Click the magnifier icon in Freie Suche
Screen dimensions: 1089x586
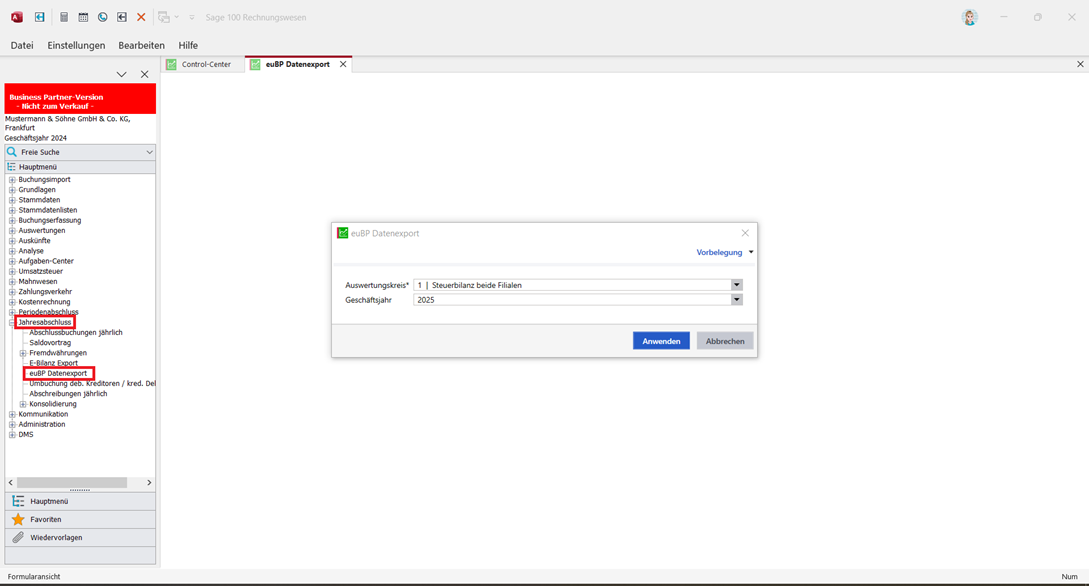click(x=12, y=152)
